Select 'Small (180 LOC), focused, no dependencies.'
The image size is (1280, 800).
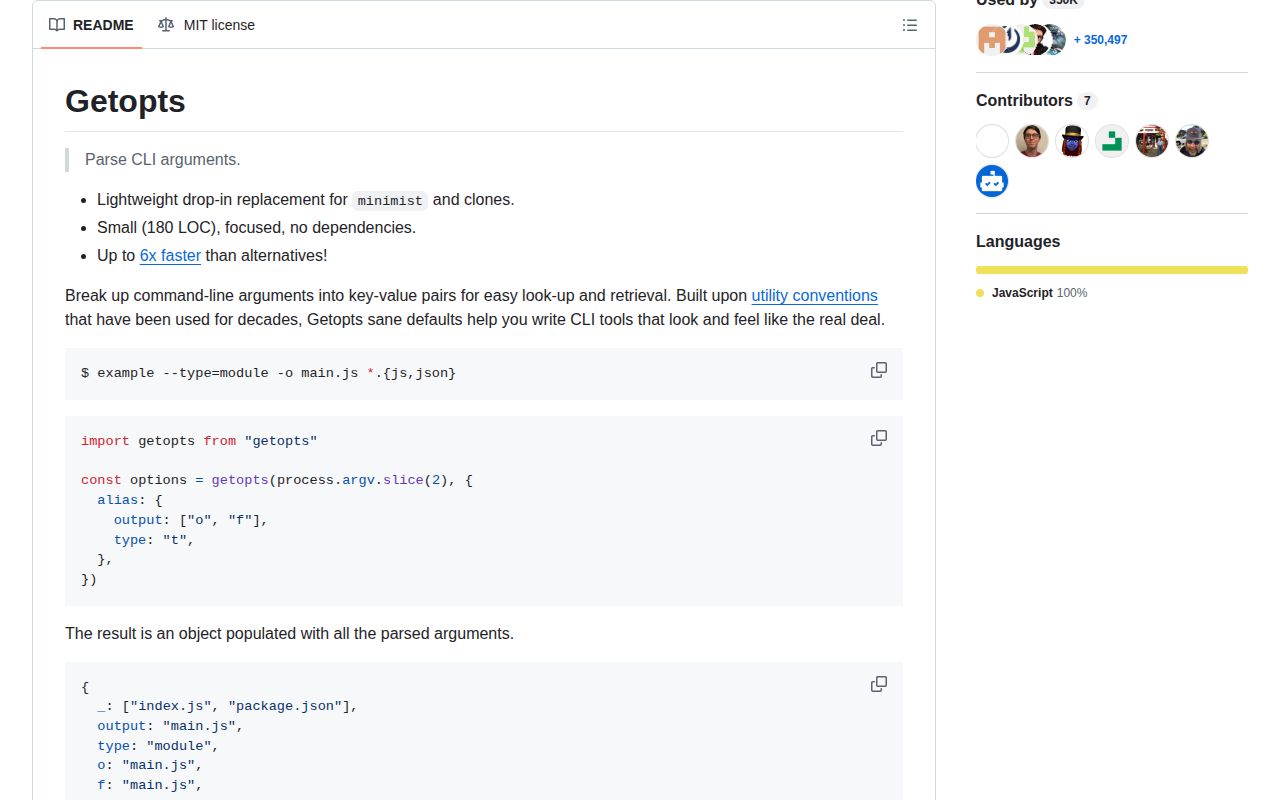click(x=256, y=227)
